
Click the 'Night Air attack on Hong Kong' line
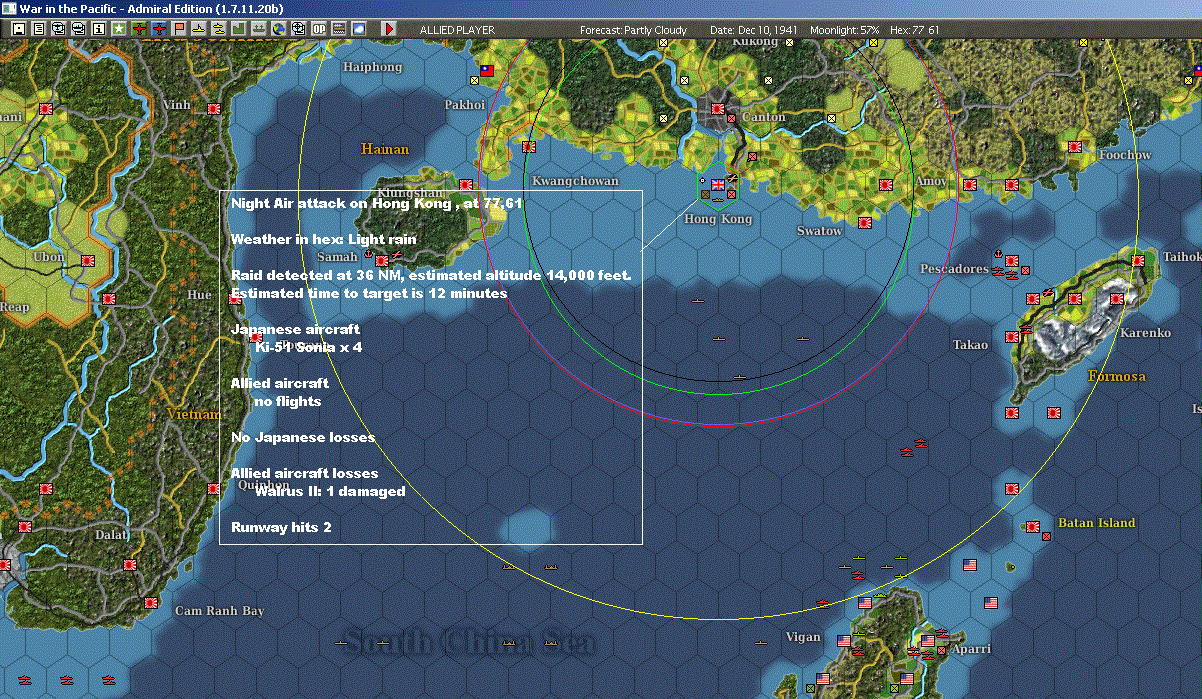(377, 203)
